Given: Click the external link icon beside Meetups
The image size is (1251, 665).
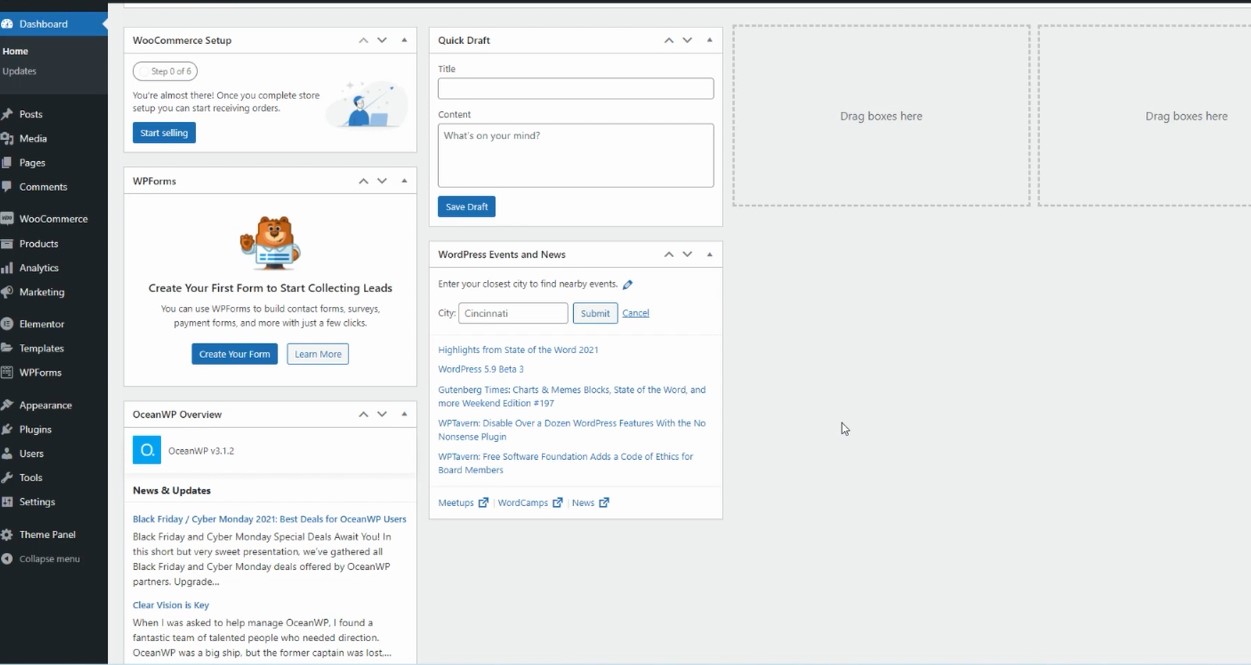Looking at the screenshot, I should [484, 502].
